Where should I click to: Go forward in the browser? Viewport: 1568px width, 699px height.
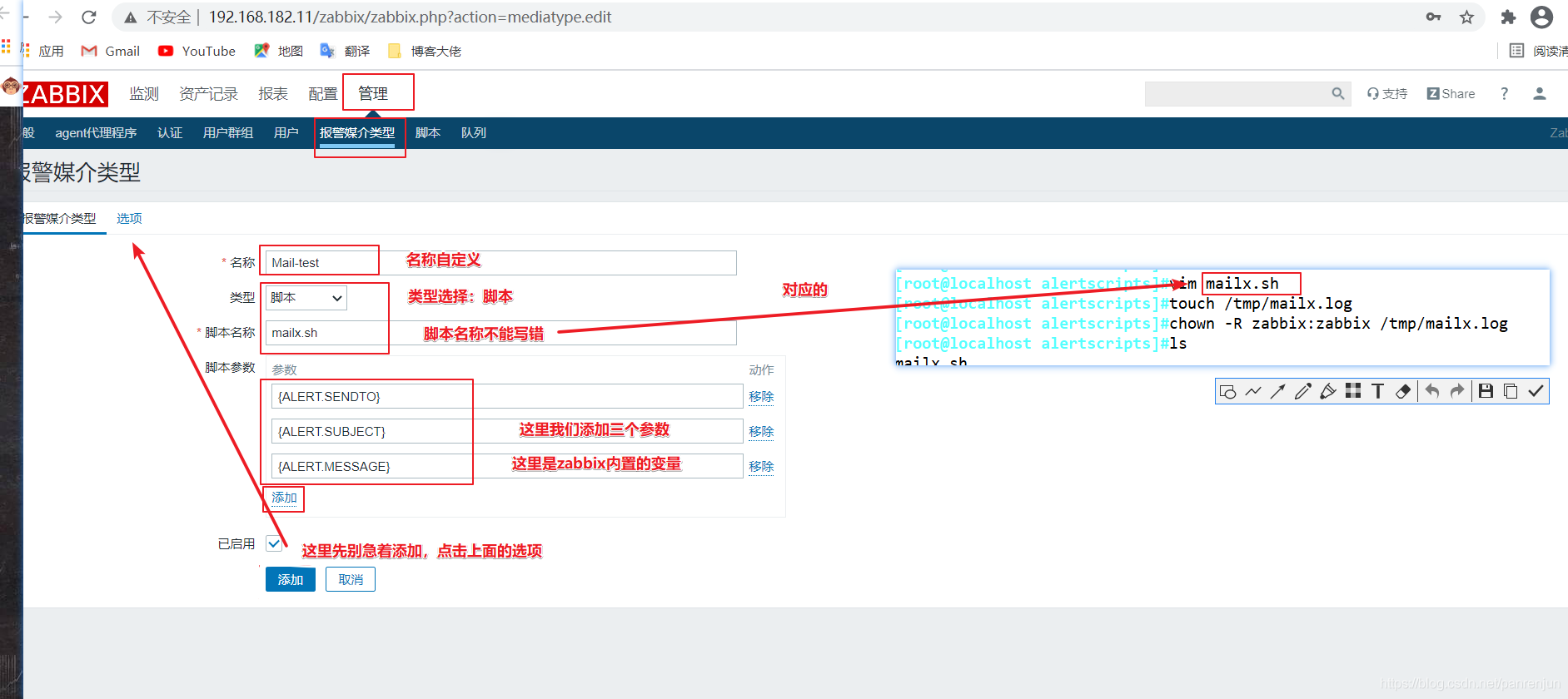tap(56, 17)
